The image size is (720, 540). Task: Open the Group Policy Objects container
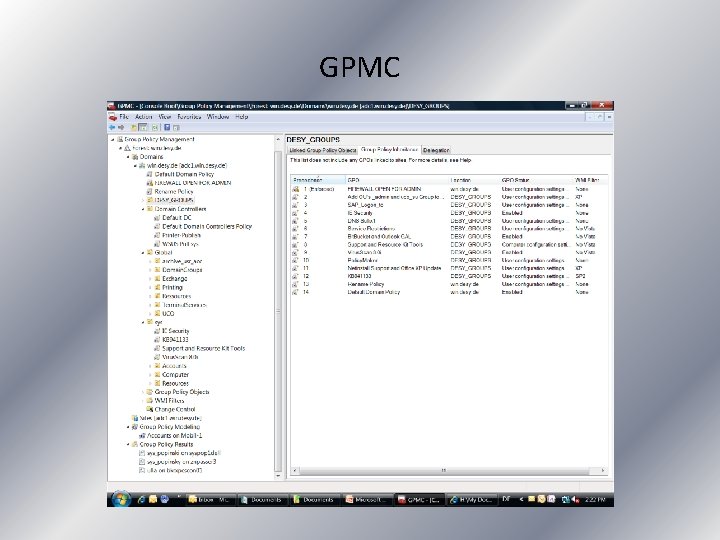click(x=182, y=392)
